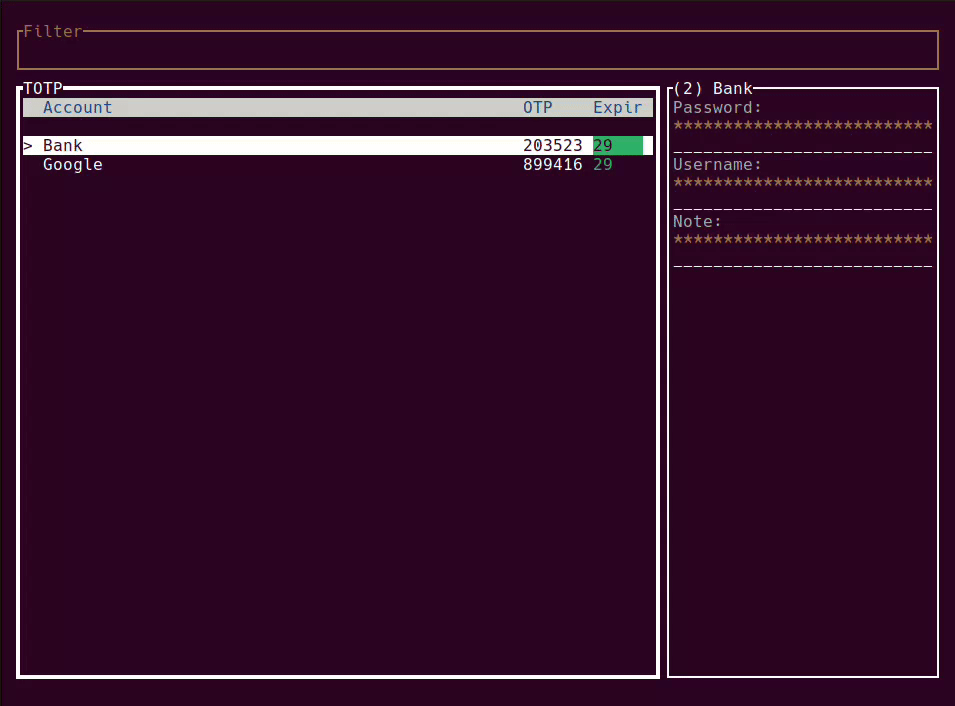Click the Bank OTP code 203523

pos(552,146)
